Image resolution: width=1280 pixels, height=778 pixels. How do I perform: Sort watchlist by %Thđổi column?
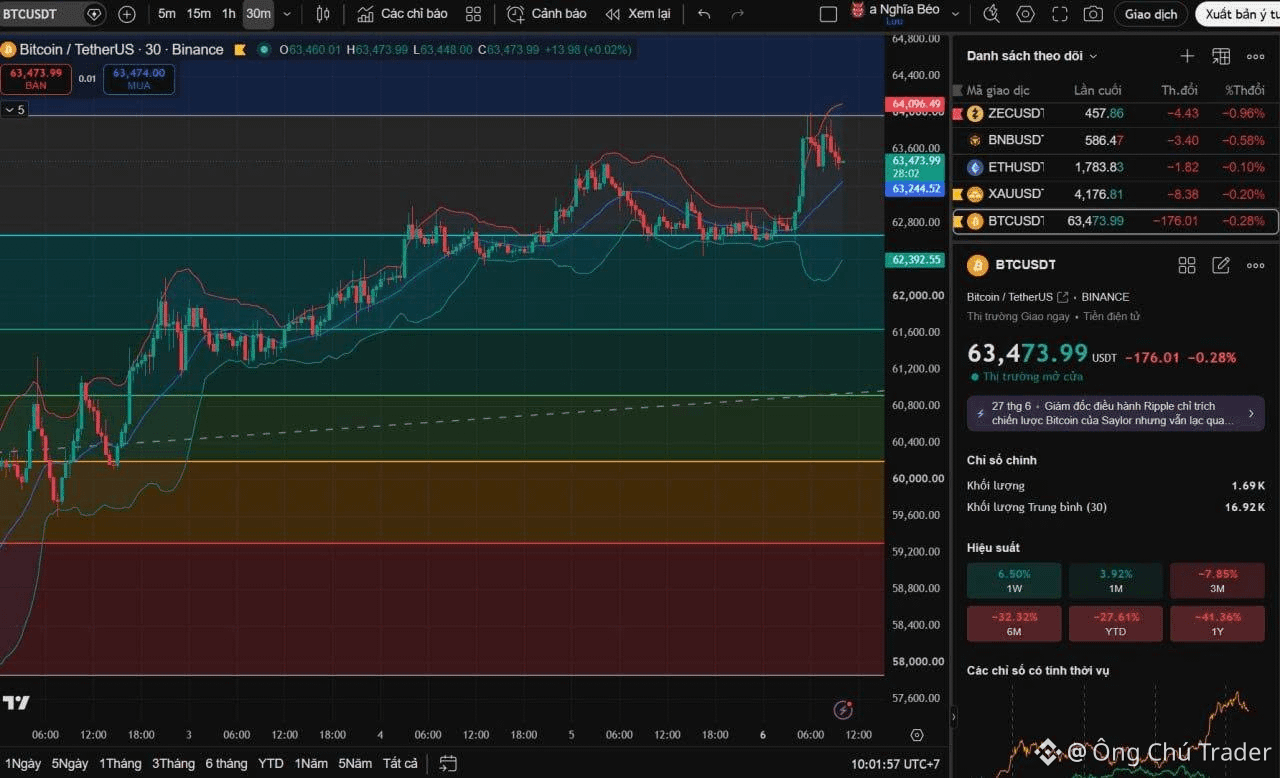(1245, 90)
